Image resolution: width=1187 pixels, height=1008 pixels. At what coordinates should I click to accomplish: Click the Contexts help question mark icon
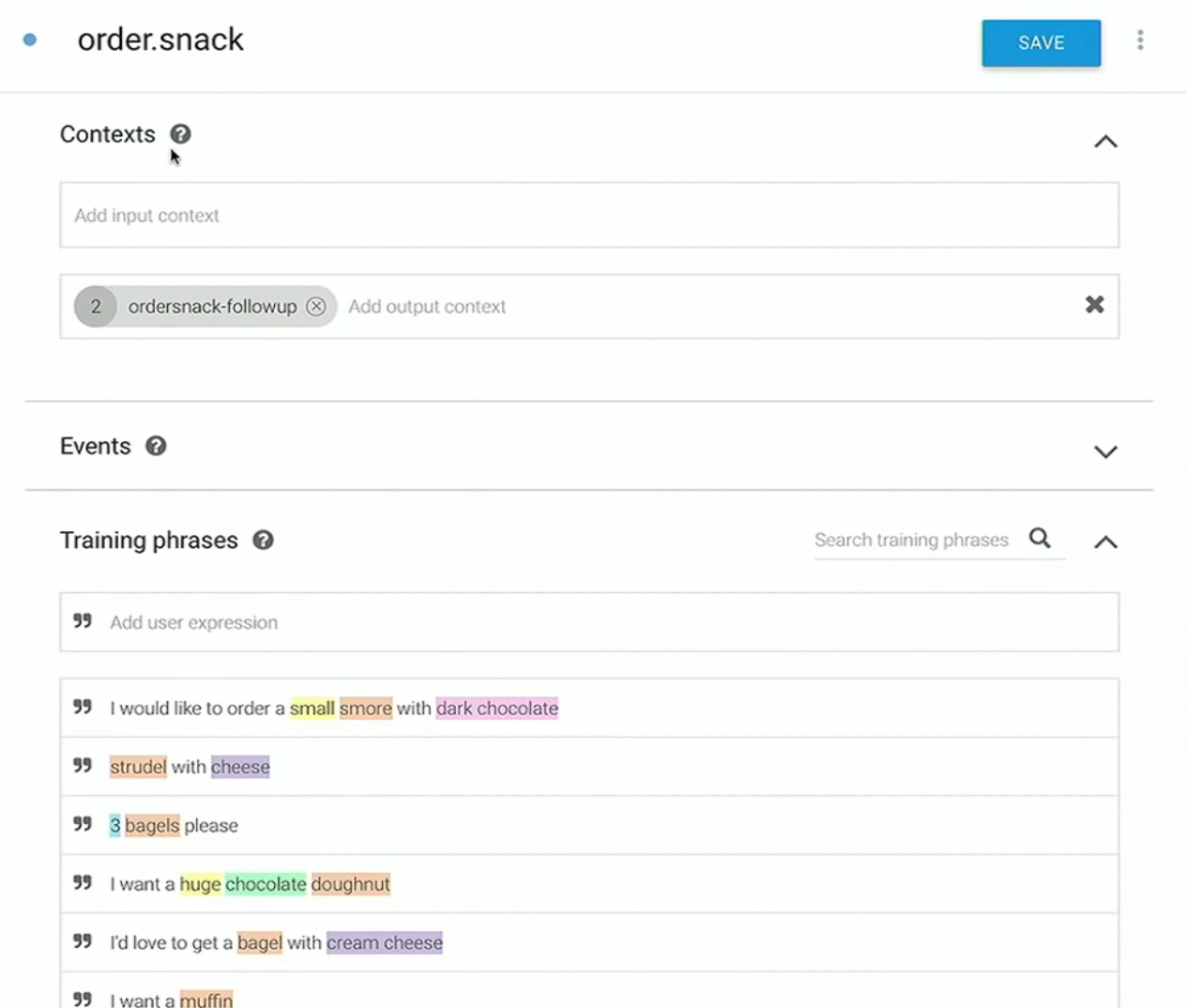[180, 134]
